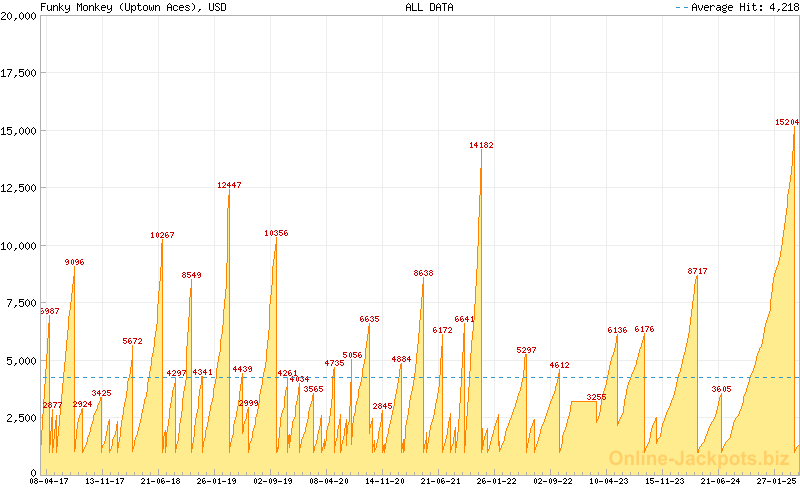Click the 2877 peak label
This screenshot has width=800, height=490.
pyautogui.click(x=52, y=405)
